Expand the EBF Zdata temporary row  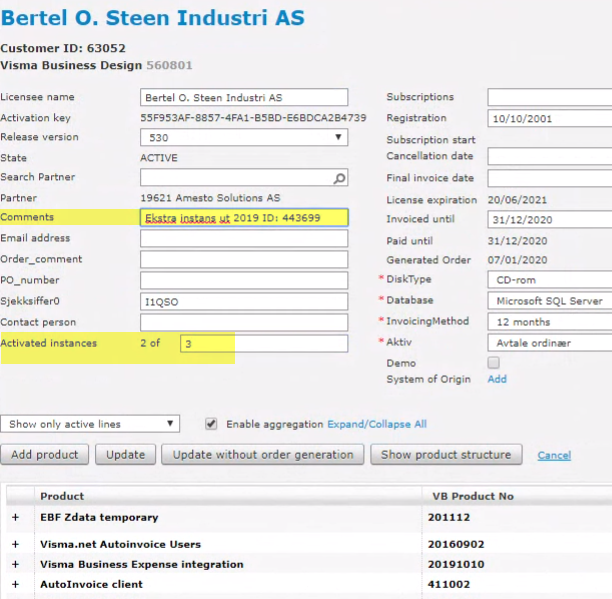pos(15,517)
